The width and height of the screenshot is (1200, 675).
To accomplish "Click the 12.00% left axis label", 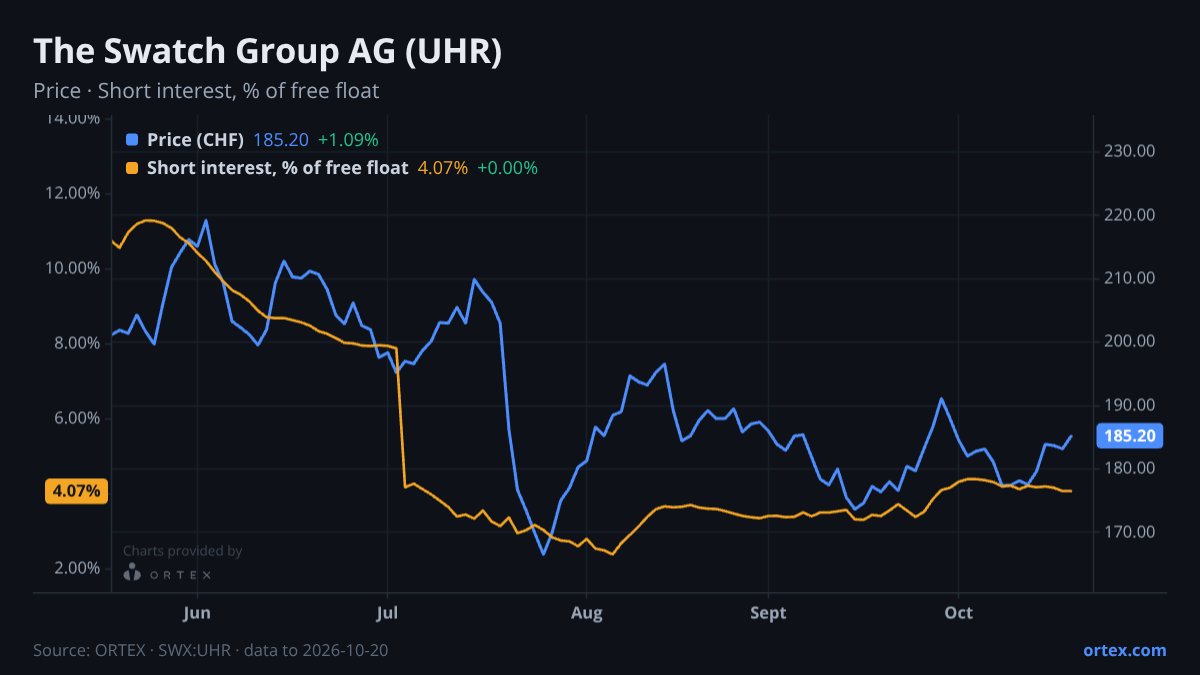I will [73, 193].
